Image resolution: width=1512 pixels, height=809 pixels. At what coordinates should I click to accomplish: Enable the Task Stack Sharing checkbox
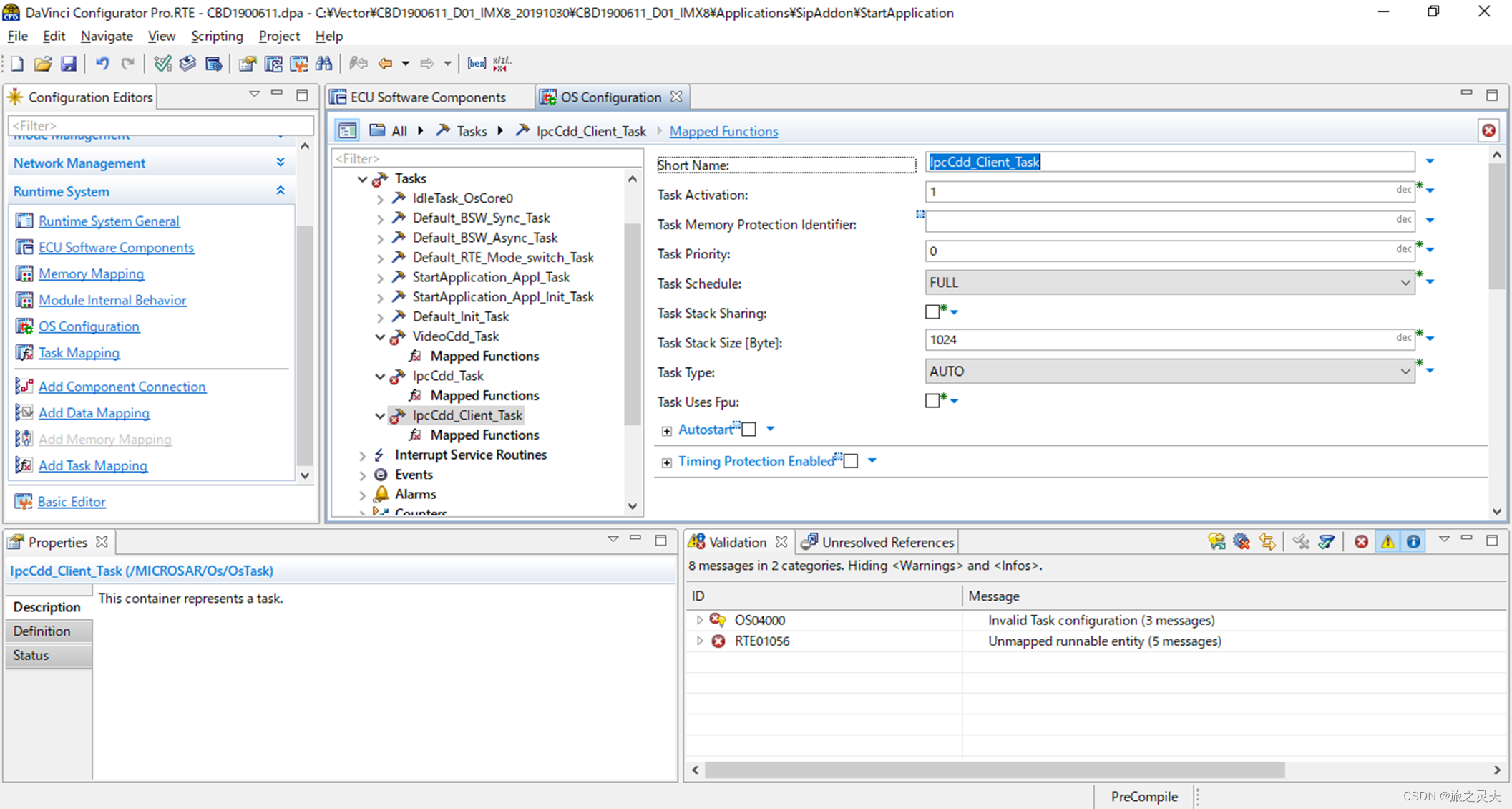[x=932, y=312]
